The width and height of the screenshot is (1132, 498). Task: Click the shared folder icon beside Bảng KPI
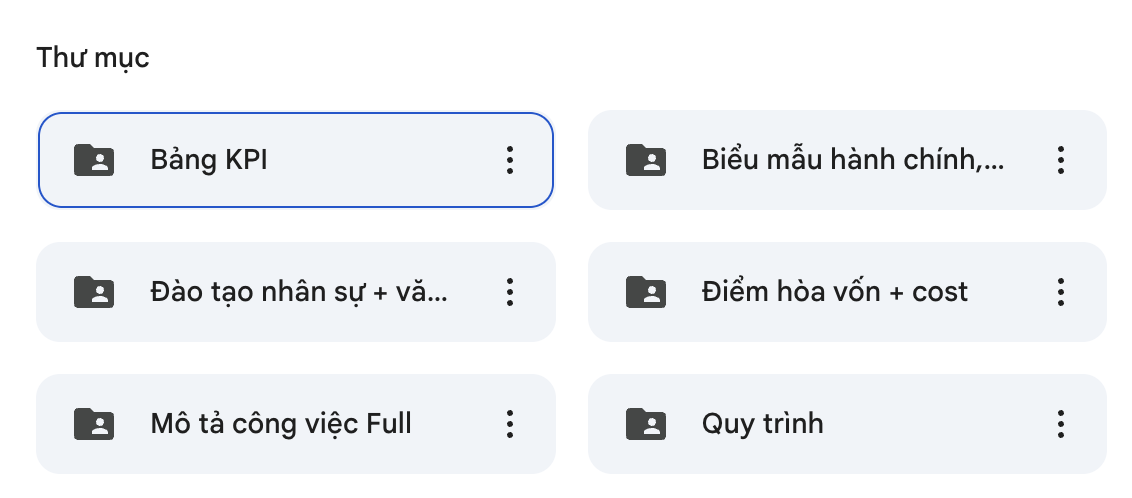(94, 160)
